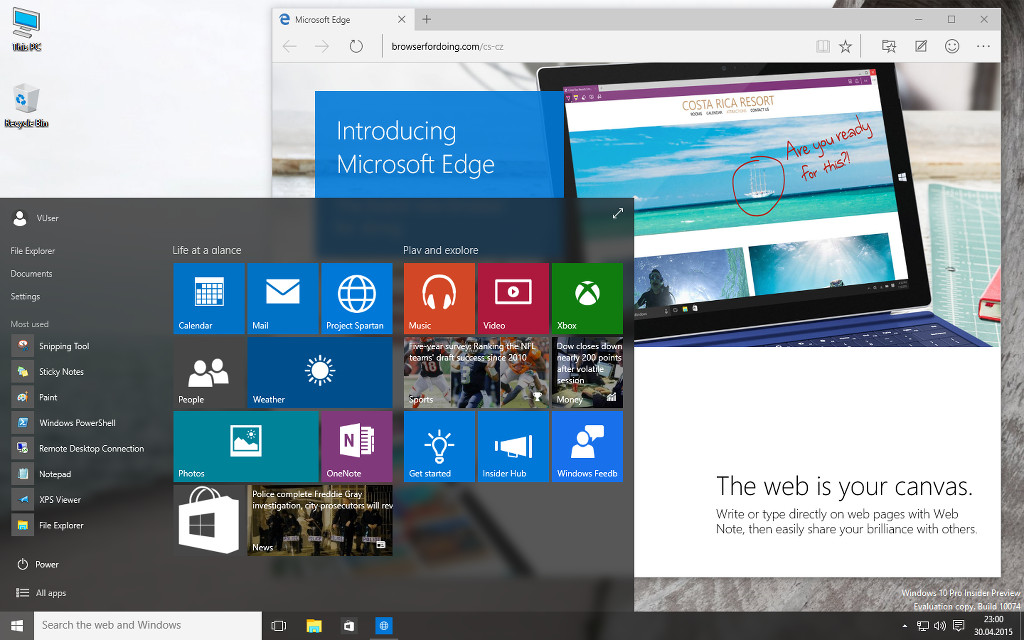Go forward in Edge browser

322,46
